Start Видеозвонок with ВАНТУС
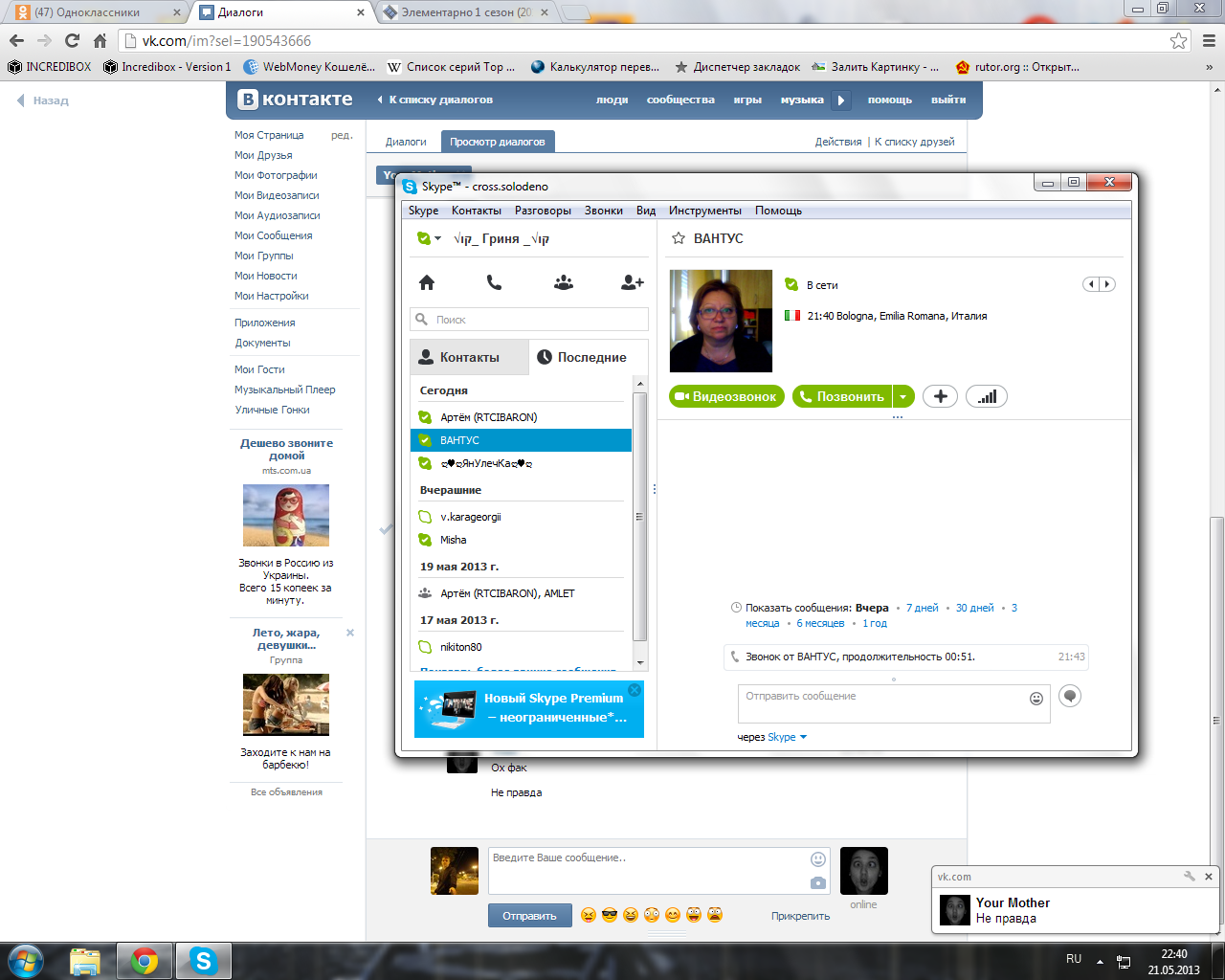The height and width of the screenshot is (980, 1225). (726, 396)
